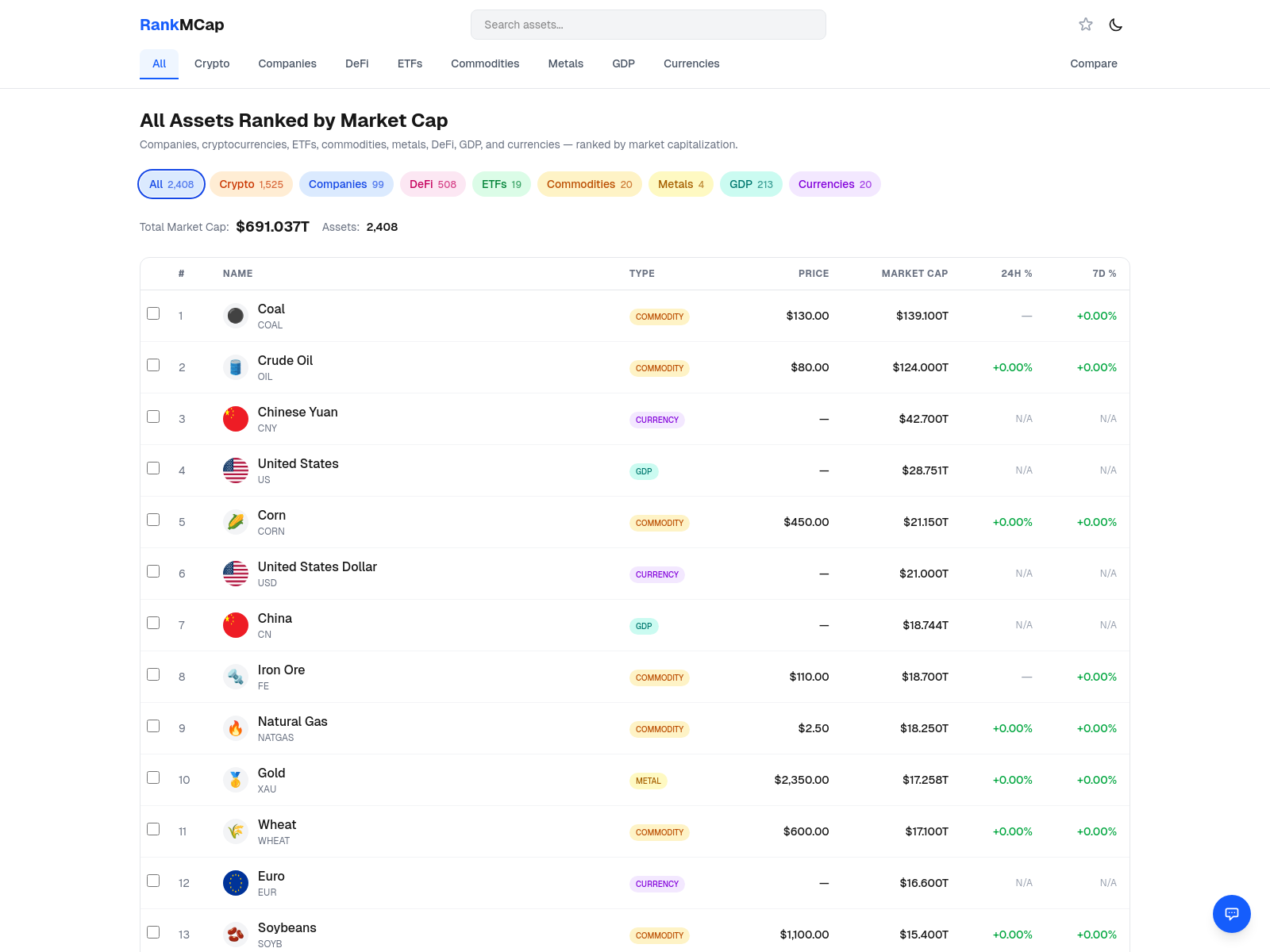Open the Commodities navigation tab
This screenshot has height=952, width=1270.
[485, 63]
